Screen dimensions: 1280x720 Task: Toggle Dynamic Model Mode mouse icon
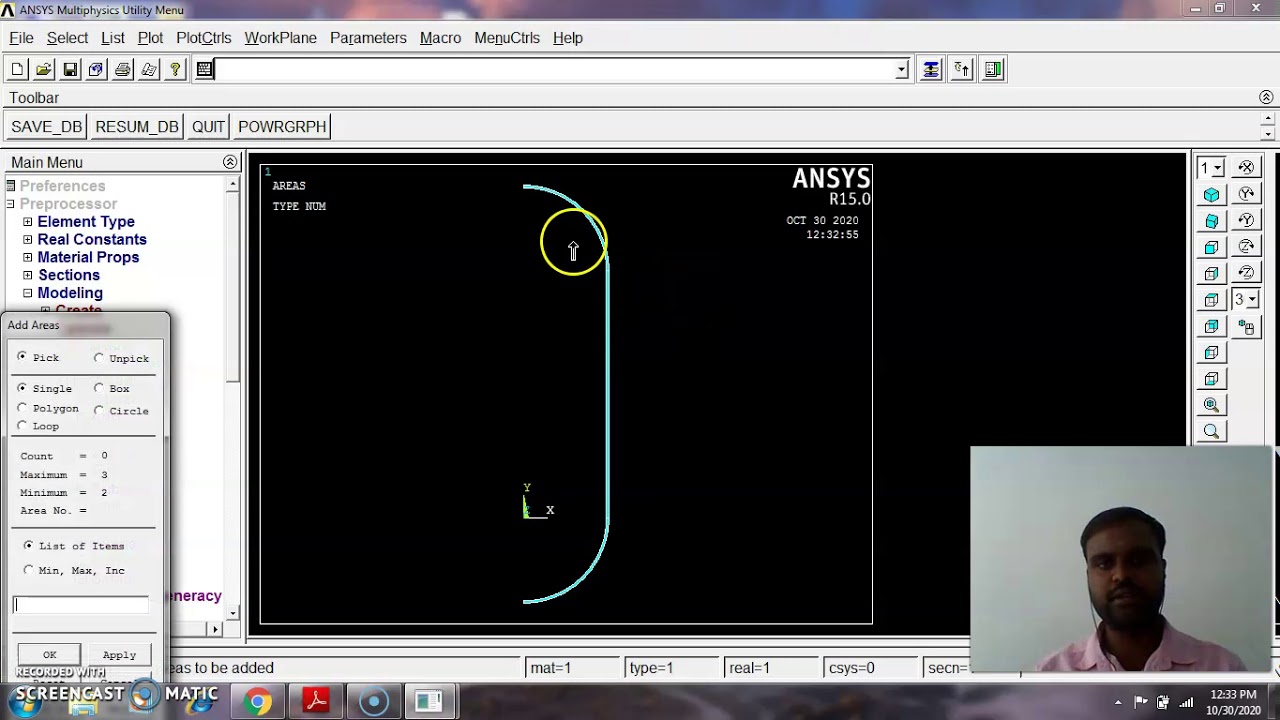[x=1246, y=326]
